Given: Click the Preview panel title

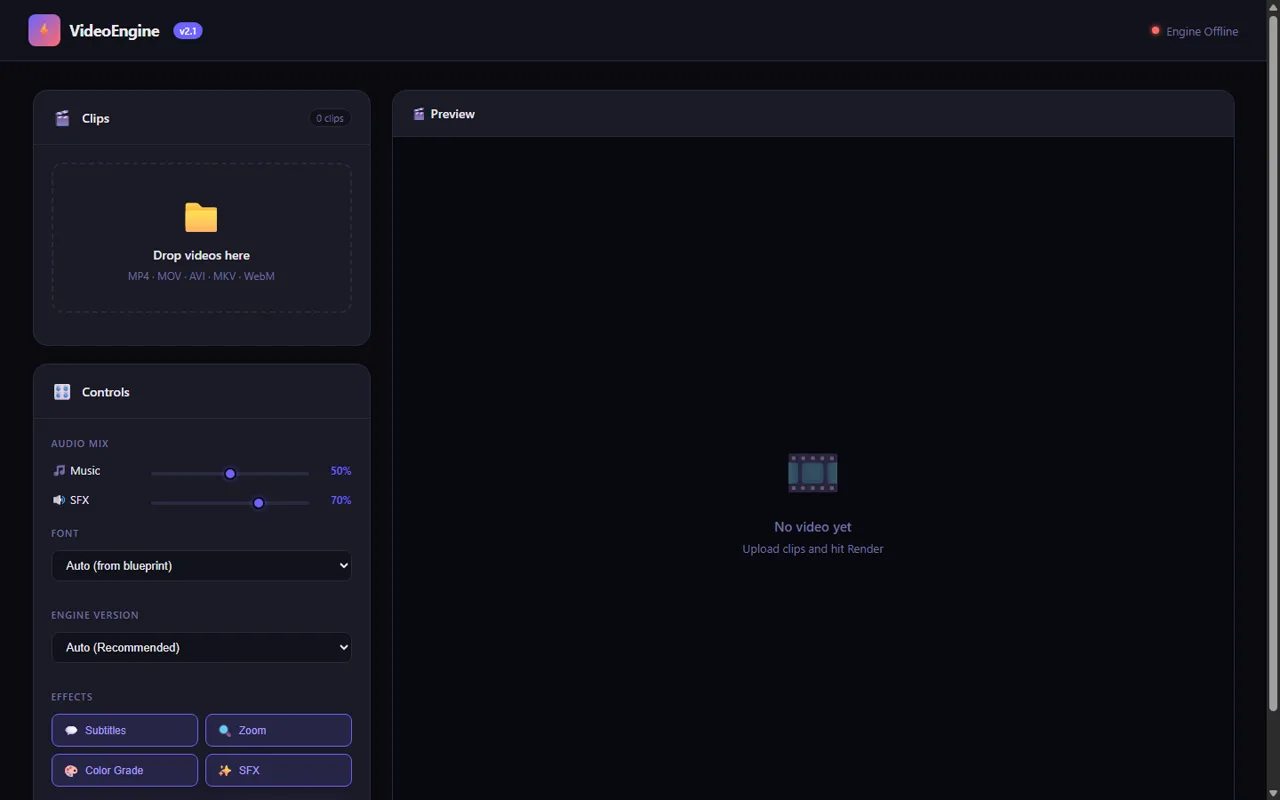Looking at the screenshot, I should pyautogui.click(x=453, y=114).
